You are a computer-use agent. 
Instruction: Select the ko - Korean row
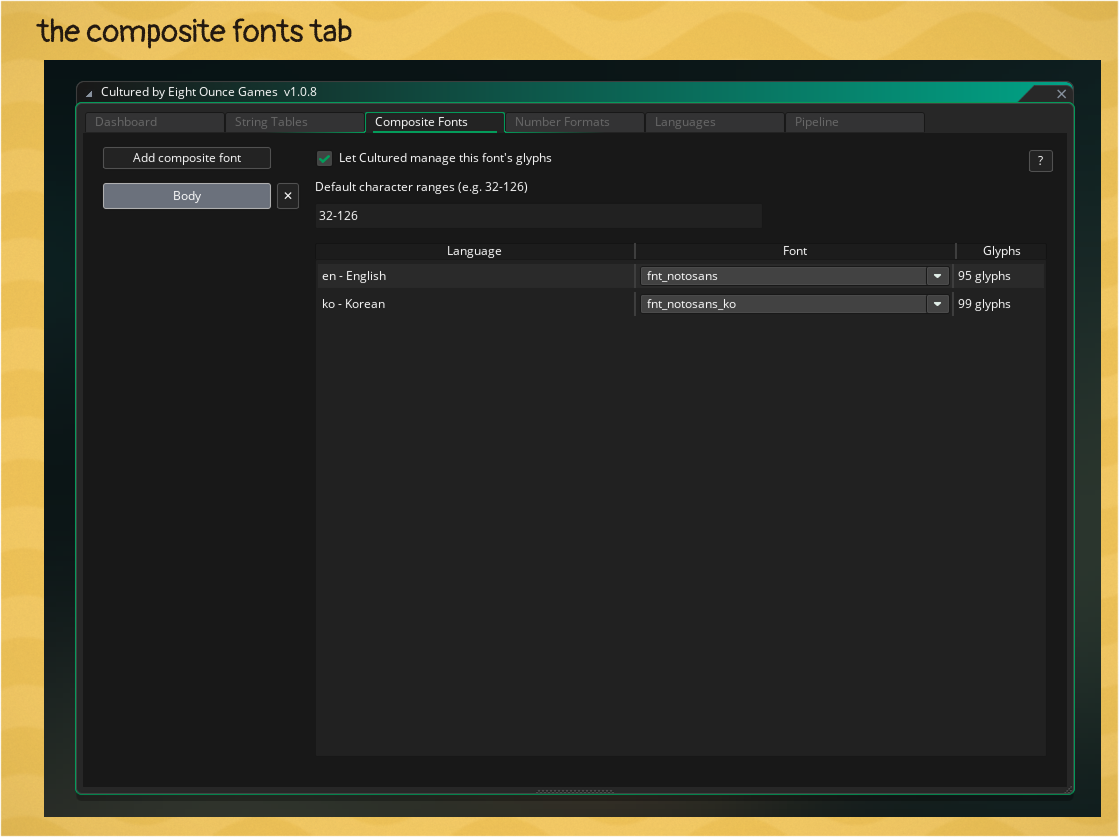pyautogui.click(x=680, y=304)
